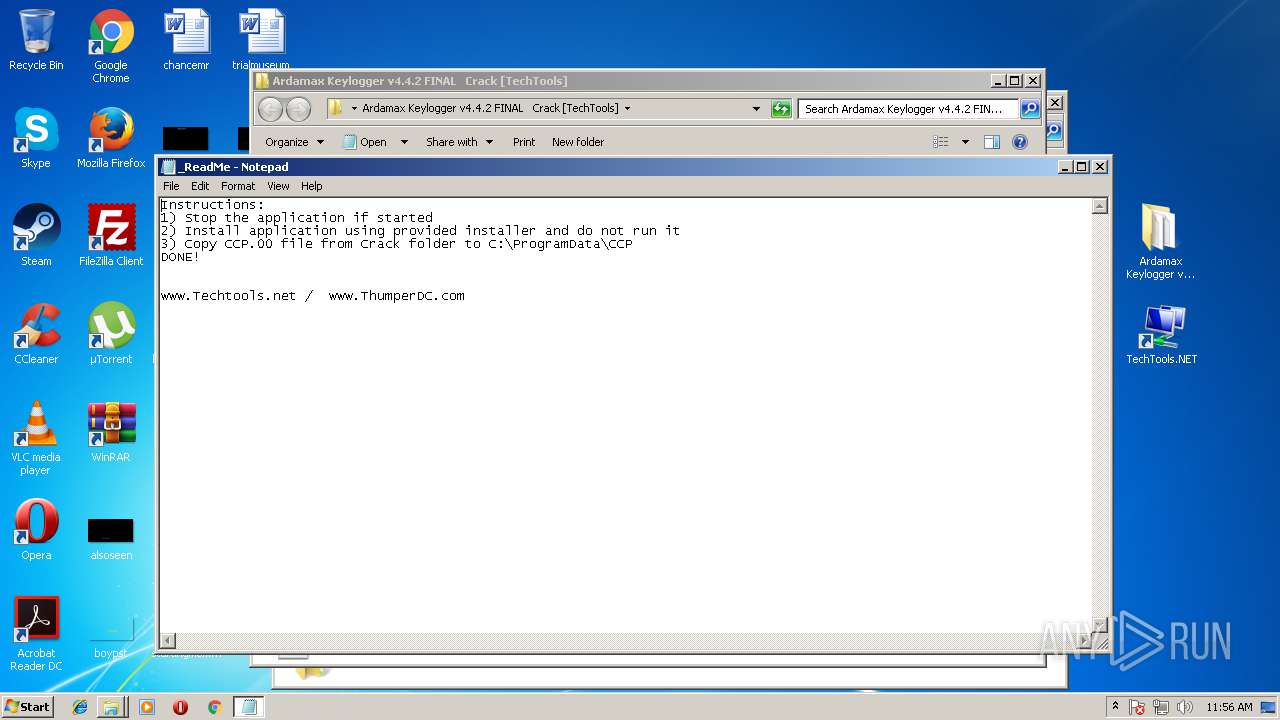This screenshot has height=720, width=1280.
Task: Open the Organize dropdown in Explorer
Action: (x=294, y=142)
